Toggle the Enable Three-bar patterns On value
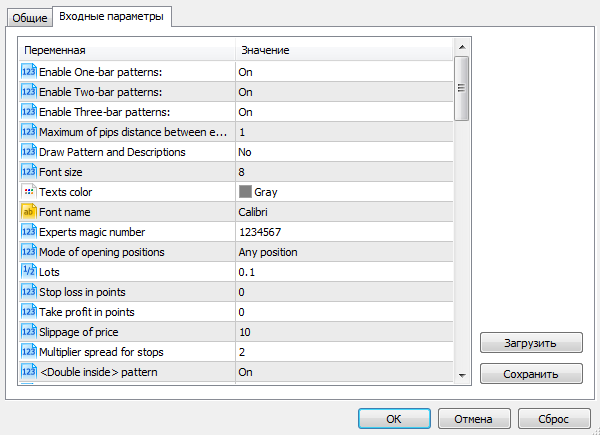This screenshot has width=600, height=435. [x=245, y=112]
